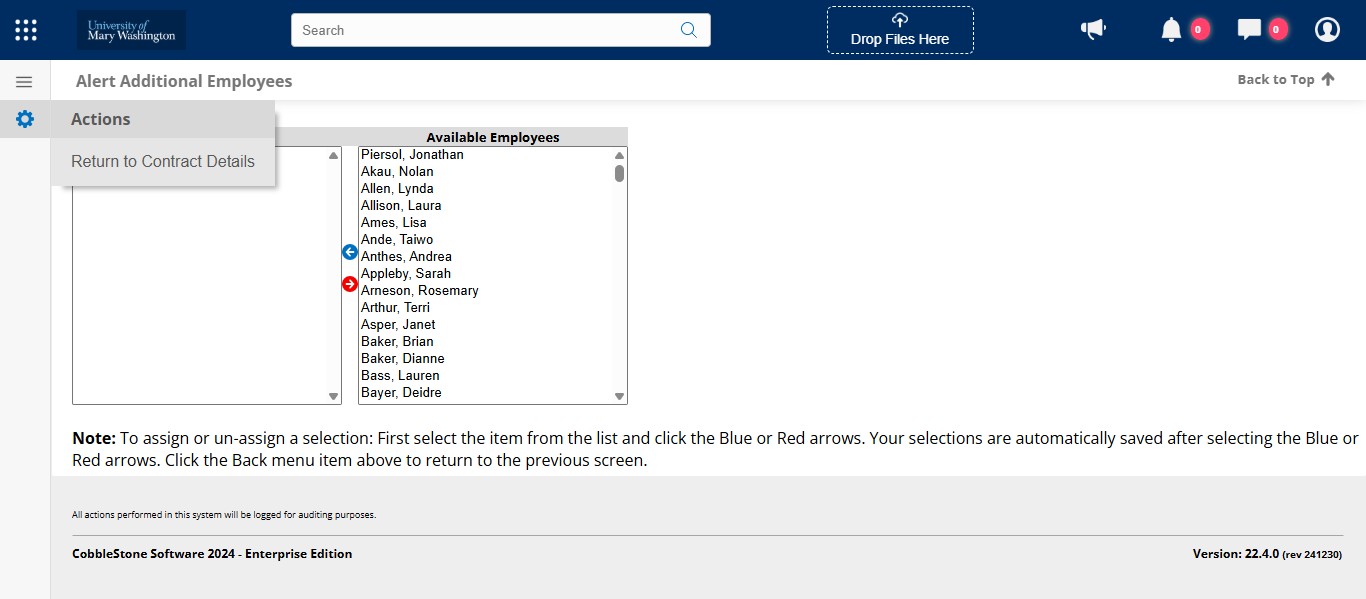The image size is (1366, 599).
Task: Select Akau, Nolan from Available Employees
Action: (x=397, y=171)
